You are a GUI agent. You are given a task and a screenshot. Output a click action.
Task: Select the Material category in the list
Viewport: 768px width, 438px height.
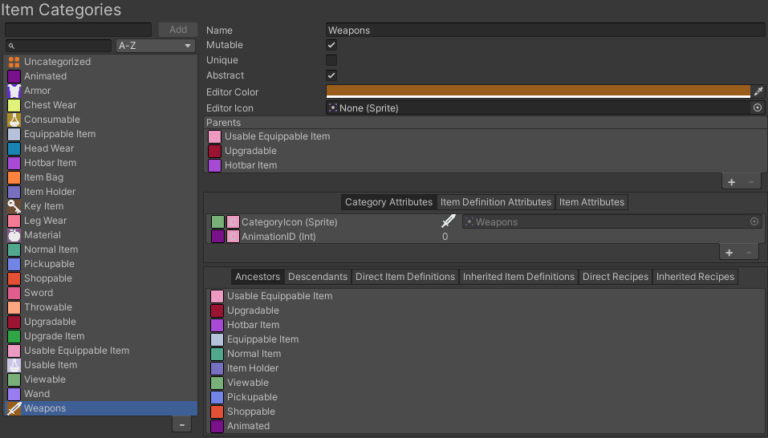tap(42, 236)
